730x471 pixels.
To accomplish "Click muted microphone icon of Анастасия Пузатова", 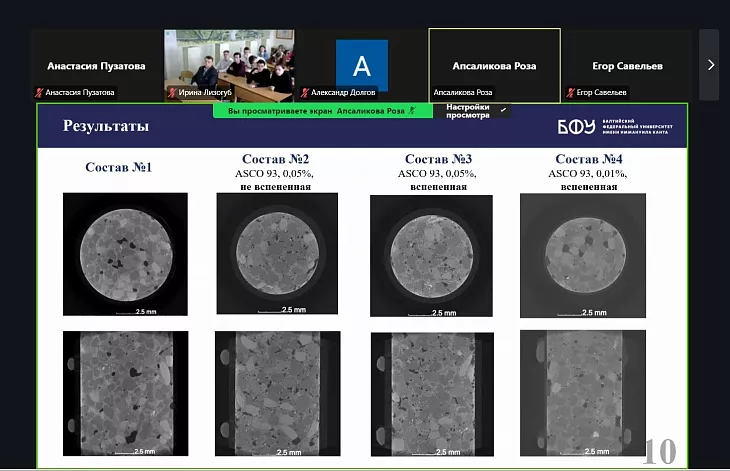I will [39, 92].
